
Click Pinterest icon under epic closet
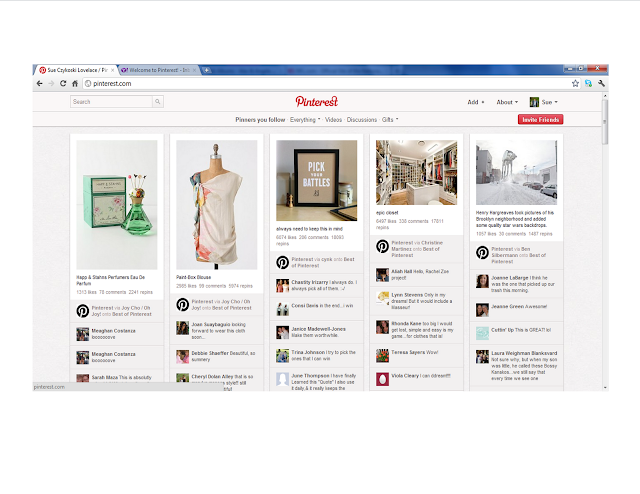pos(382,246)
